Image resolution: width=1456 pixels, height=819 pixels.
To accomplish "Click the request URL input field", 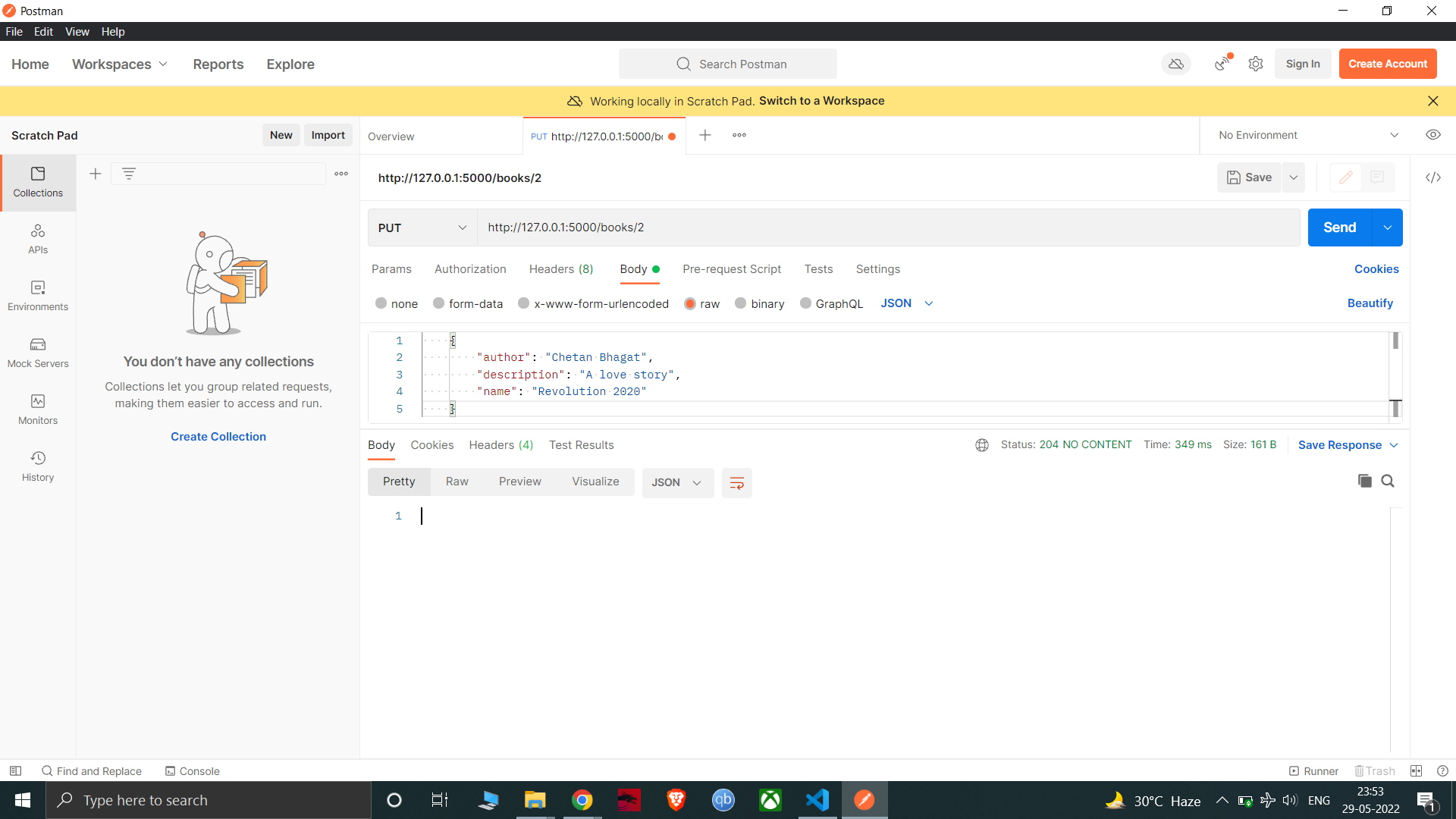I will point(887,227).
